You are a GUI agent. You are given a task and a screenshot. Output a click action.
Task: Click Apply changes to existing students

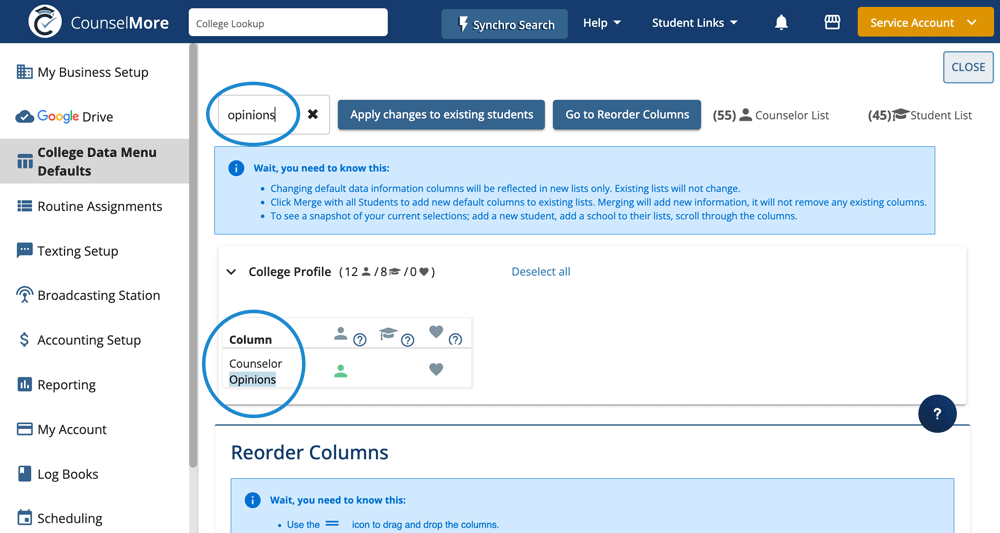pos(441,115)
